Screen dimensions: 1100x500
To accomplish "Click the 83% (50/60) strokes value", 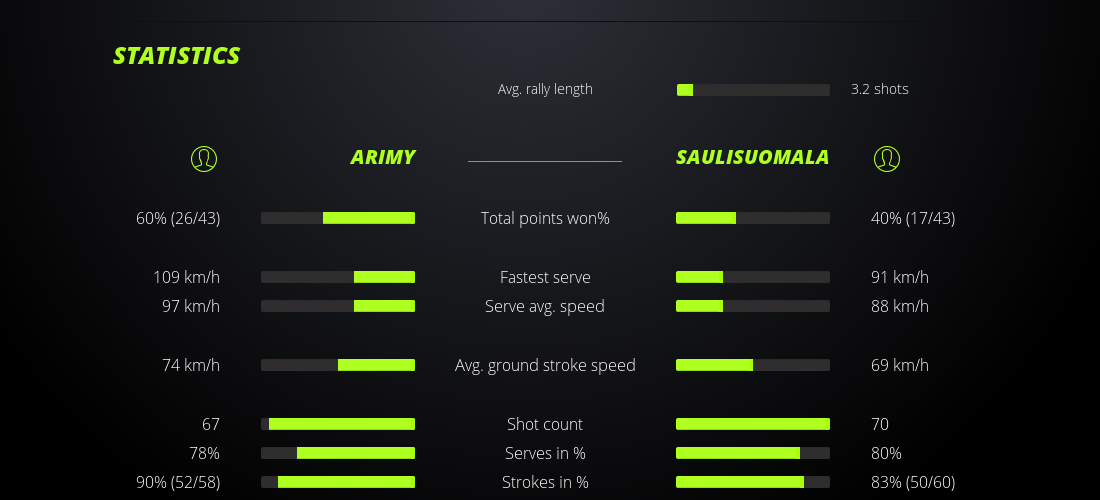I will [x=913, y=482].
